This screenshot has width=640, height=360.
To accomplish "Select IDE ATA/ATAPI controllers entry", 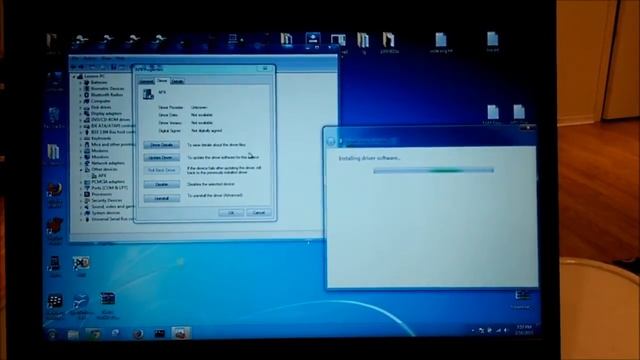I will (x=113, y=126).
